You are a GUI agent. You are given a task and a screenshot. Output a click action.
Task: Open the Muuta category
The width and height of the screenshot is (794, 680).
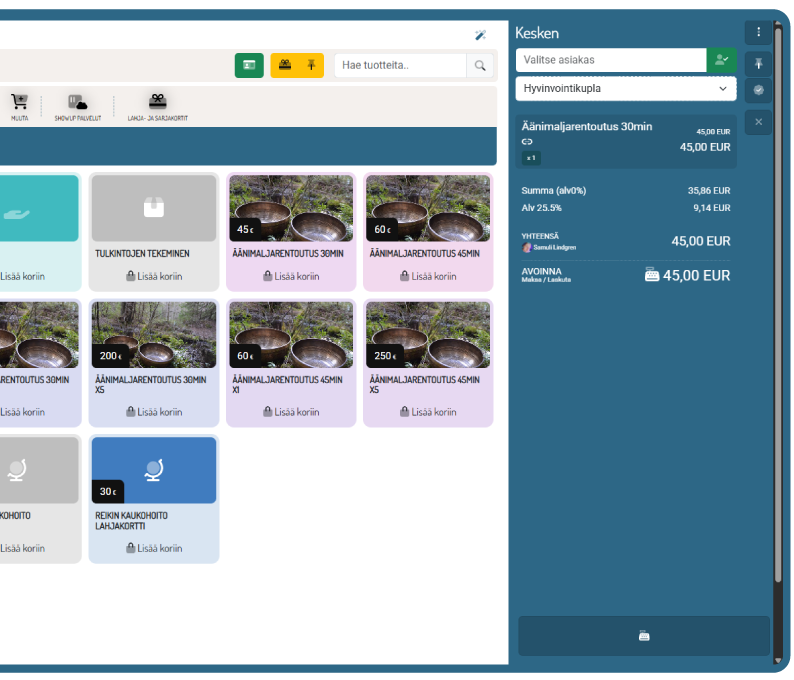19,107
